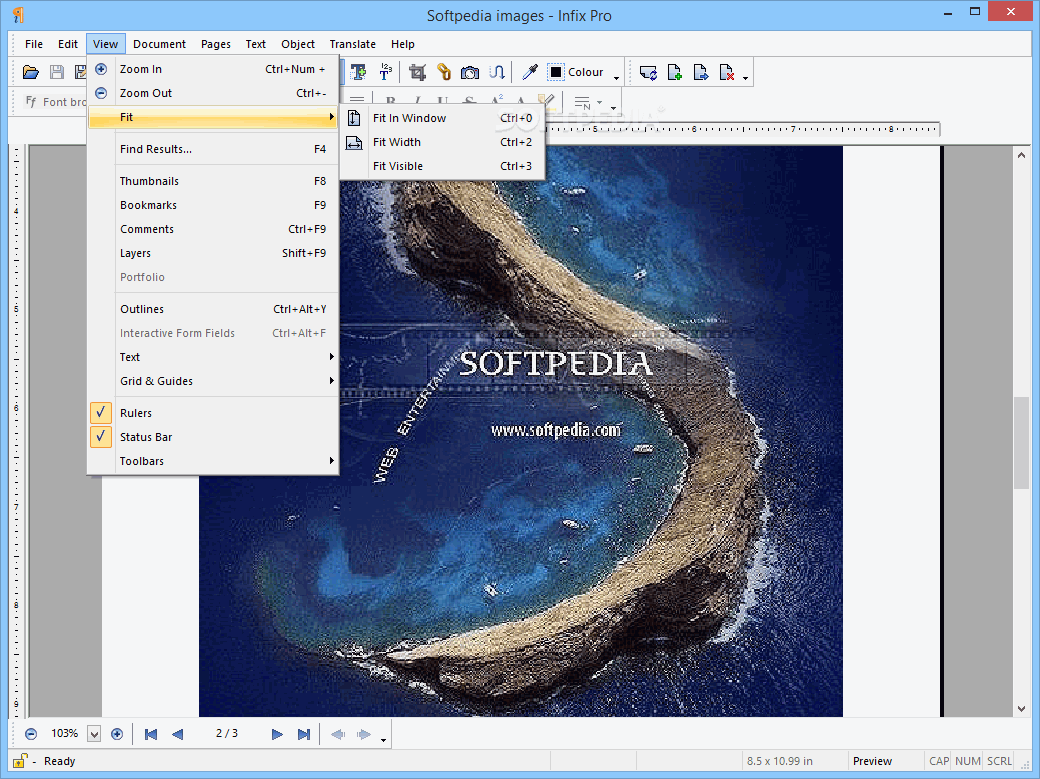Choose Outlines view option
1040x779 pixels.
(x=214, y=309)
